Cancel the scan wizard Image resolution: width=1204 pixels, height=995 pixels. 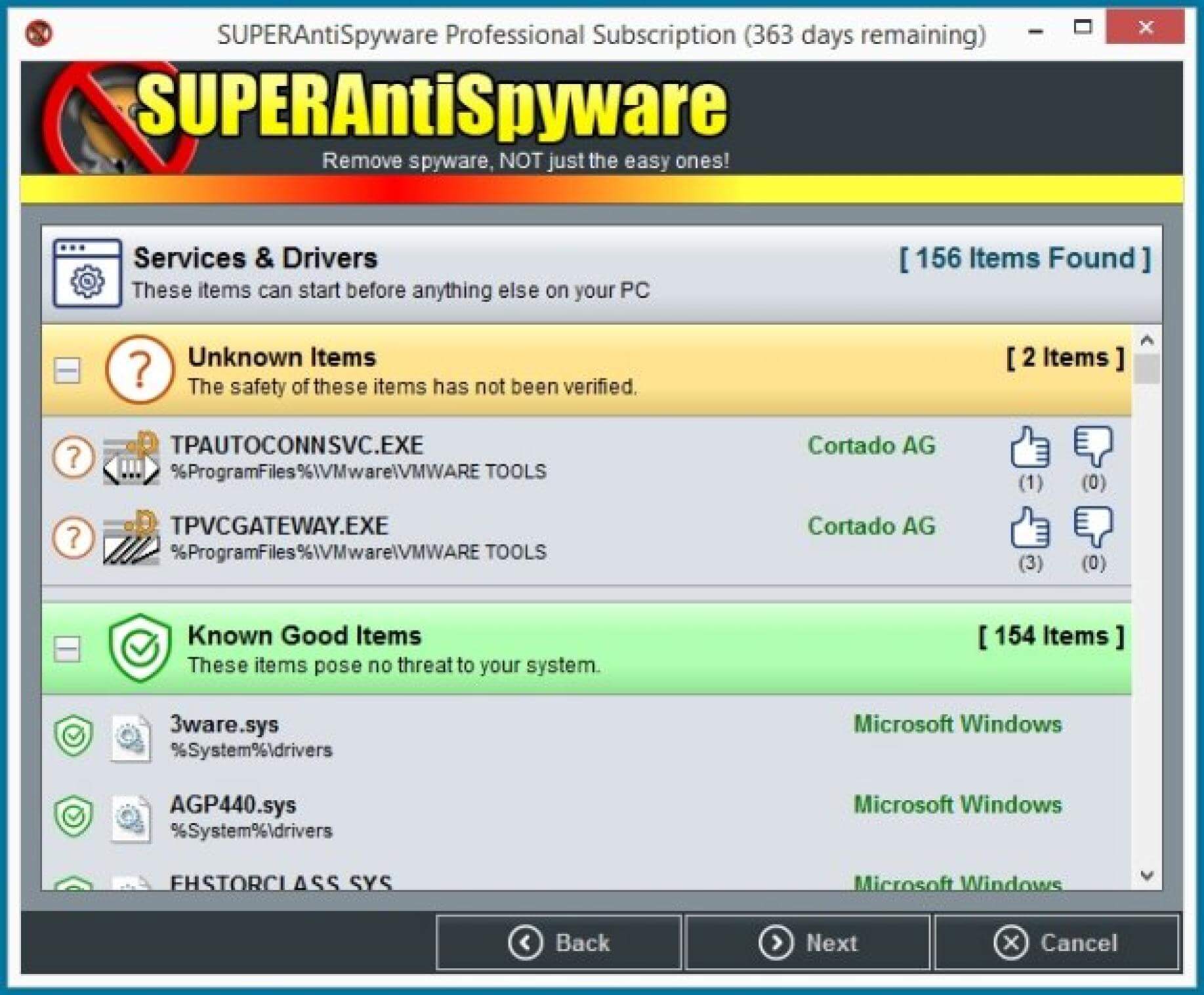[x=1056, y=943]
